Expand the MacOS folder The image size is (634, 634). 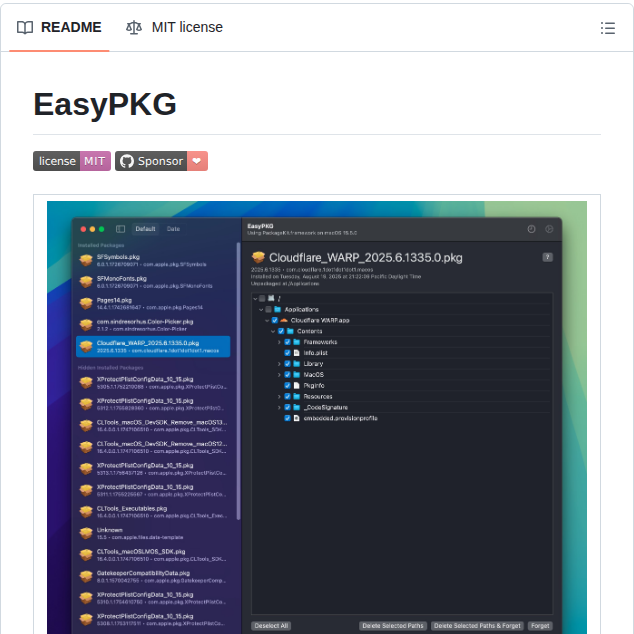pos(279,375)
